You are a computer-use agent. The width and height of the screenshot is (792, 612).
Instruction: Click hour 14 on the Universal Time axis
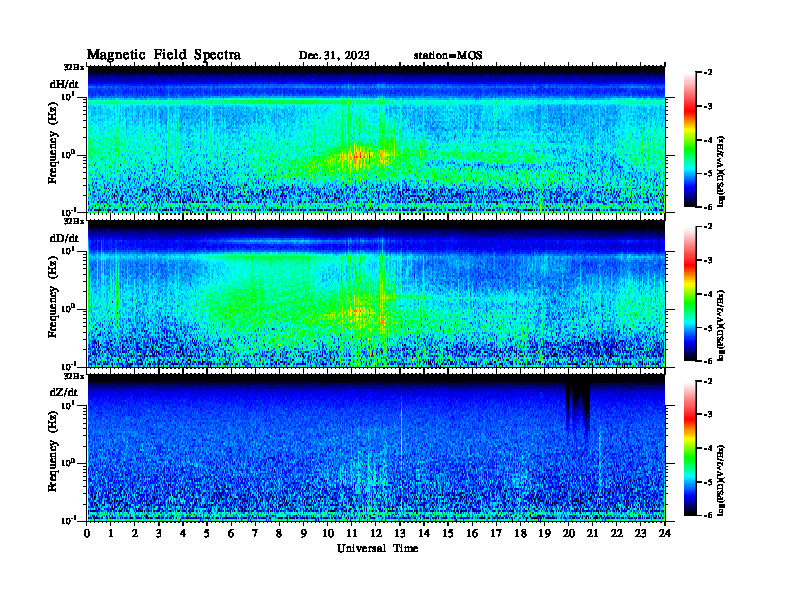click(424, 534)
